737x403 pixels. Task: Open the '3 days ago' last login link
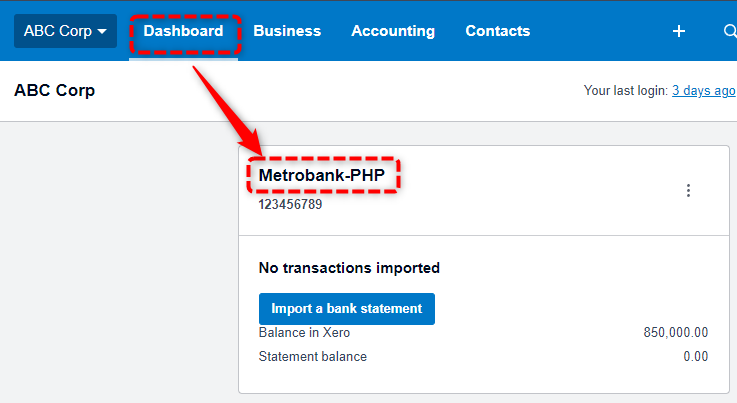704,90
